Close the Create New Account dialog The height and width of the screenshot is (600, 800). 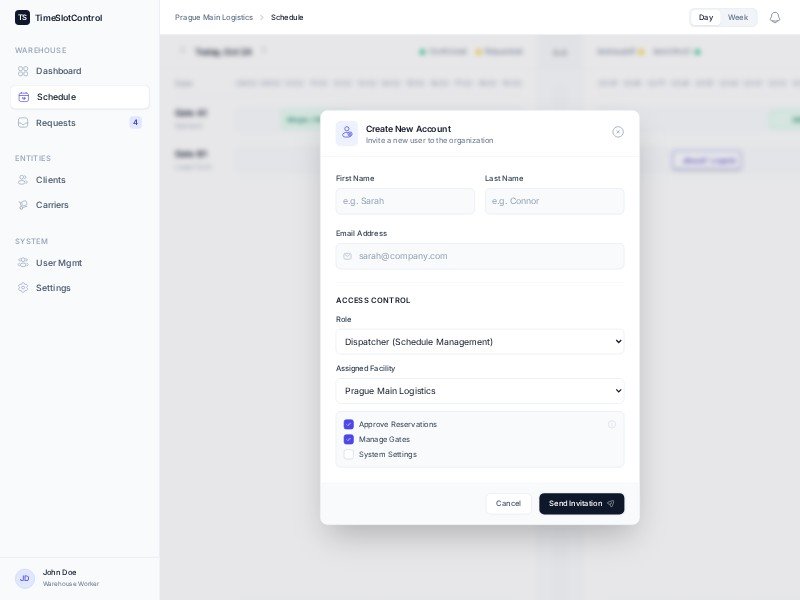[618, 132]
